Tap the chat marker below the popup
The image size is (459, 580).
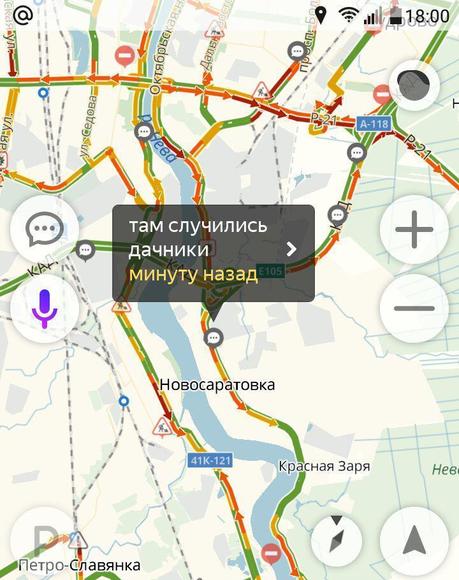(x=213, y=338)
